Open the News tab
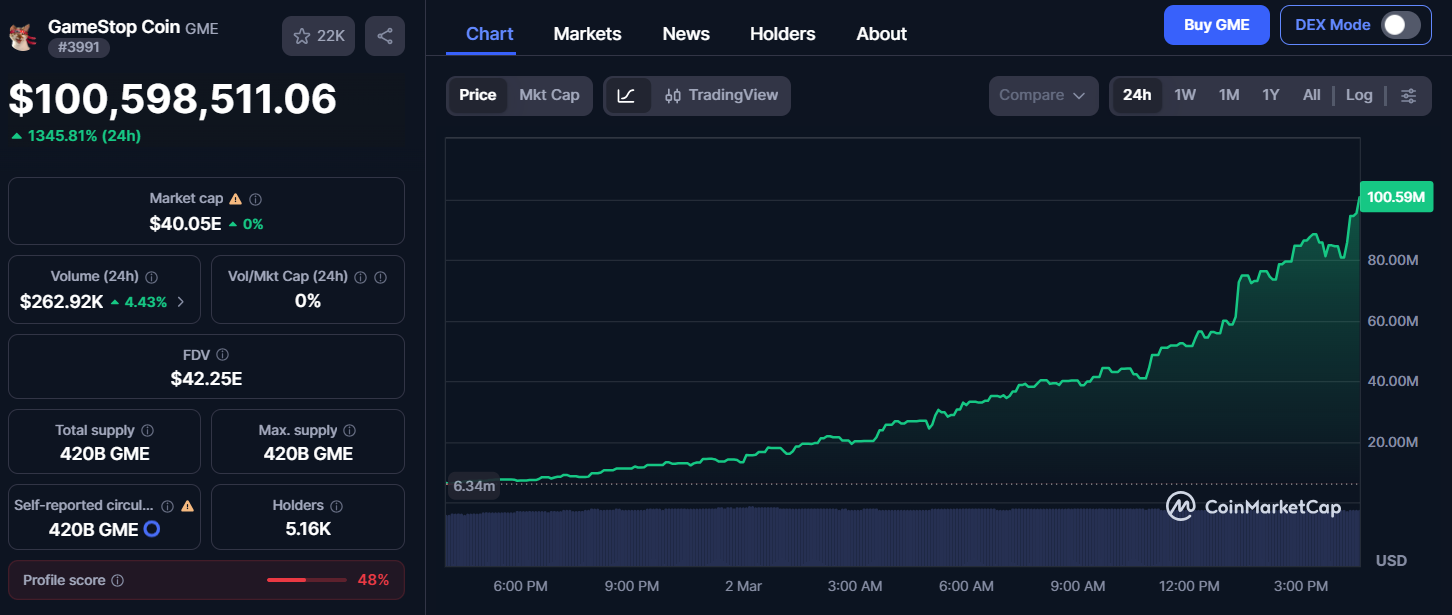 point(686,34)
